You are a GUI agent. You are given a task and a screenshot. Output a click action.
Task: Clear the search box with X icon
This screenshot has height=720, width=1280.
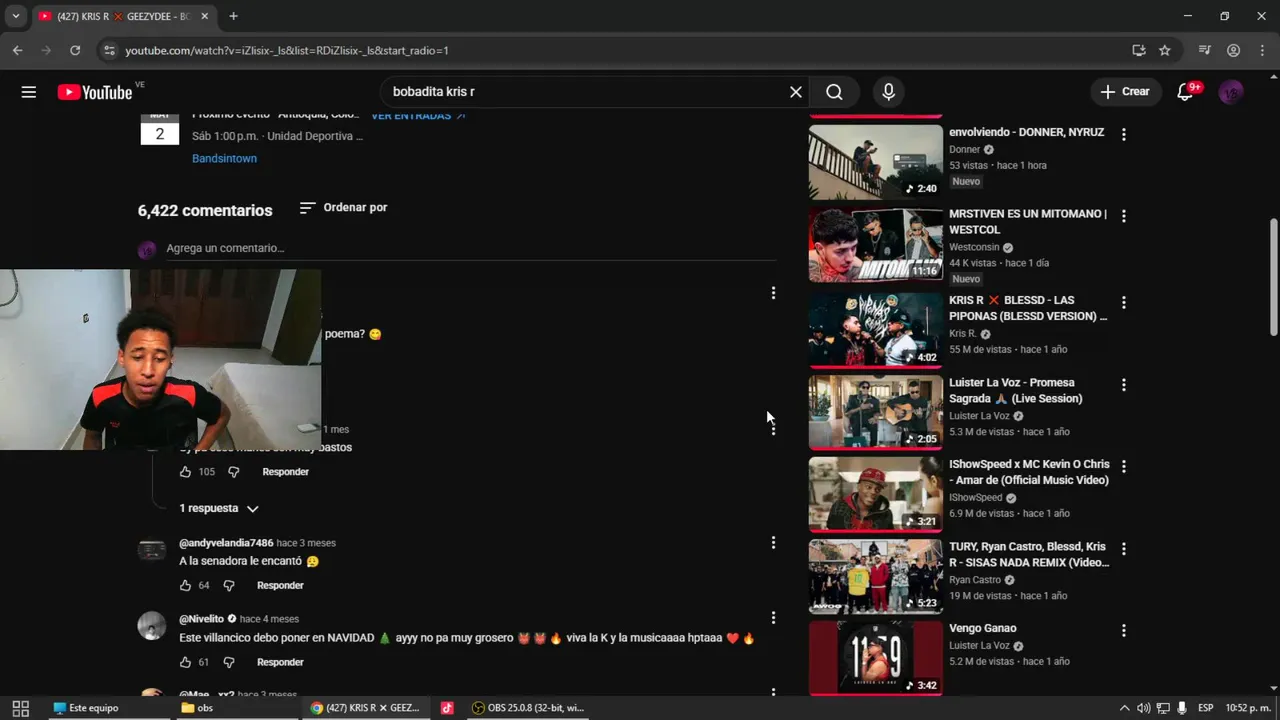pyautogui.click(x=796, y=92)
